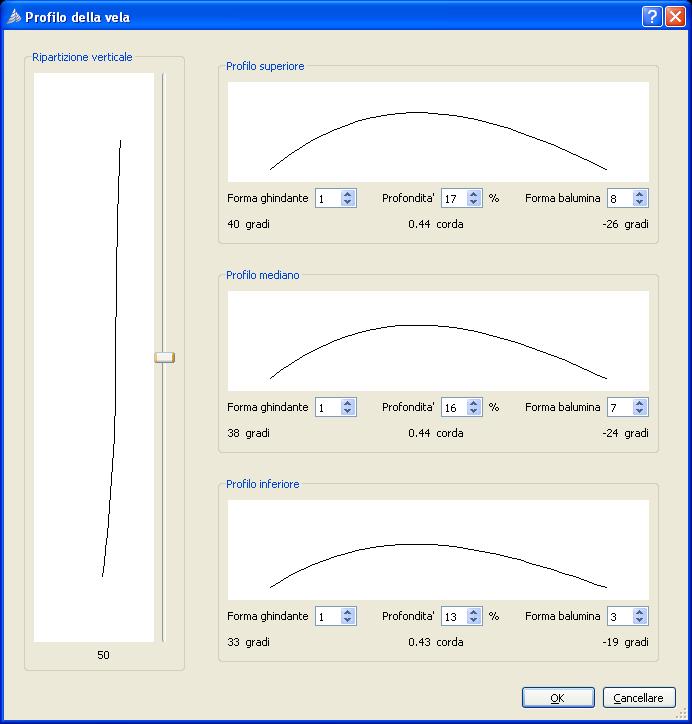Click the Help question mark title bar button
Screen dimensions: 692x724
pos(652,17)
